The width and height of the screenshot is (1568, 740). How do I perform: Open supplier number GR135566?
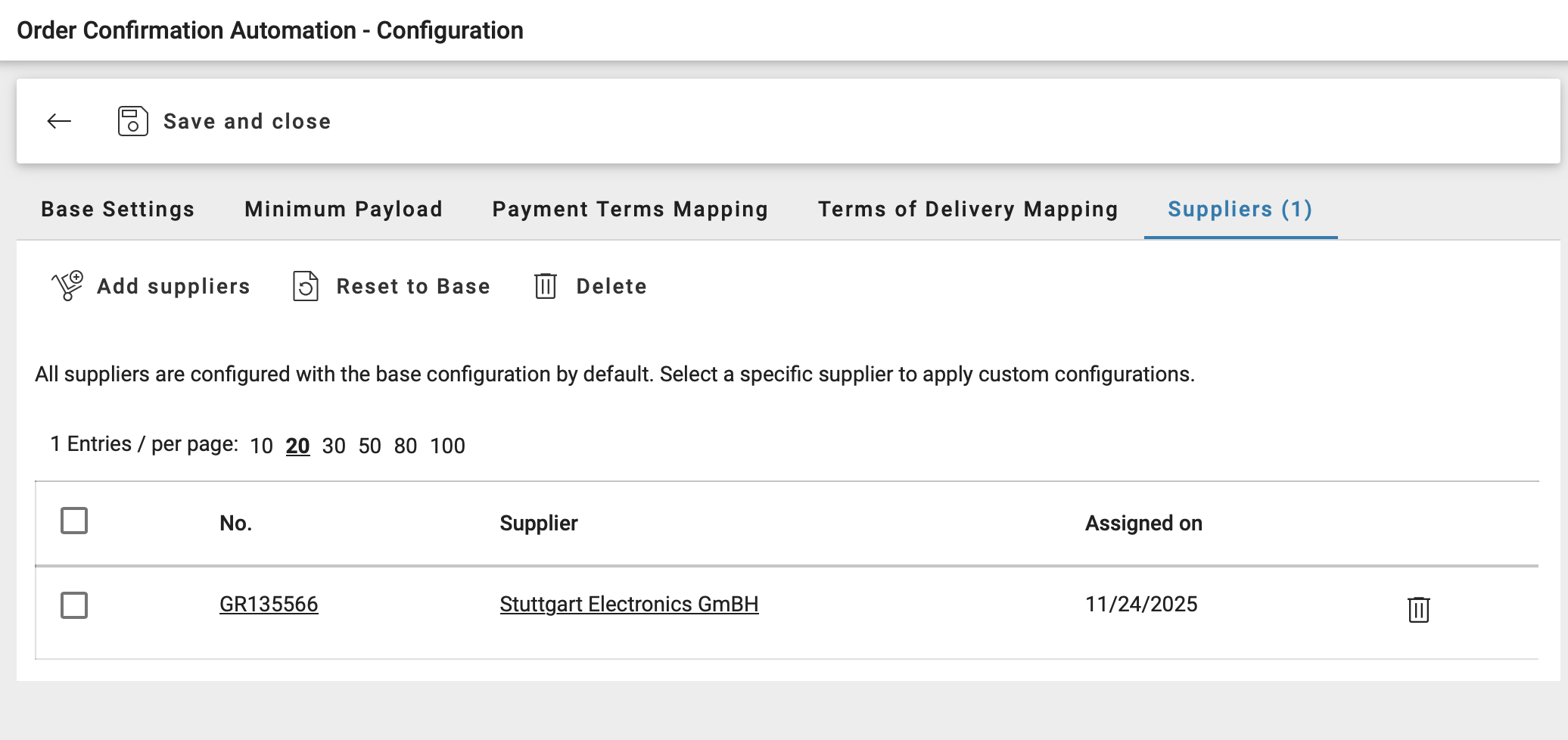269,605
